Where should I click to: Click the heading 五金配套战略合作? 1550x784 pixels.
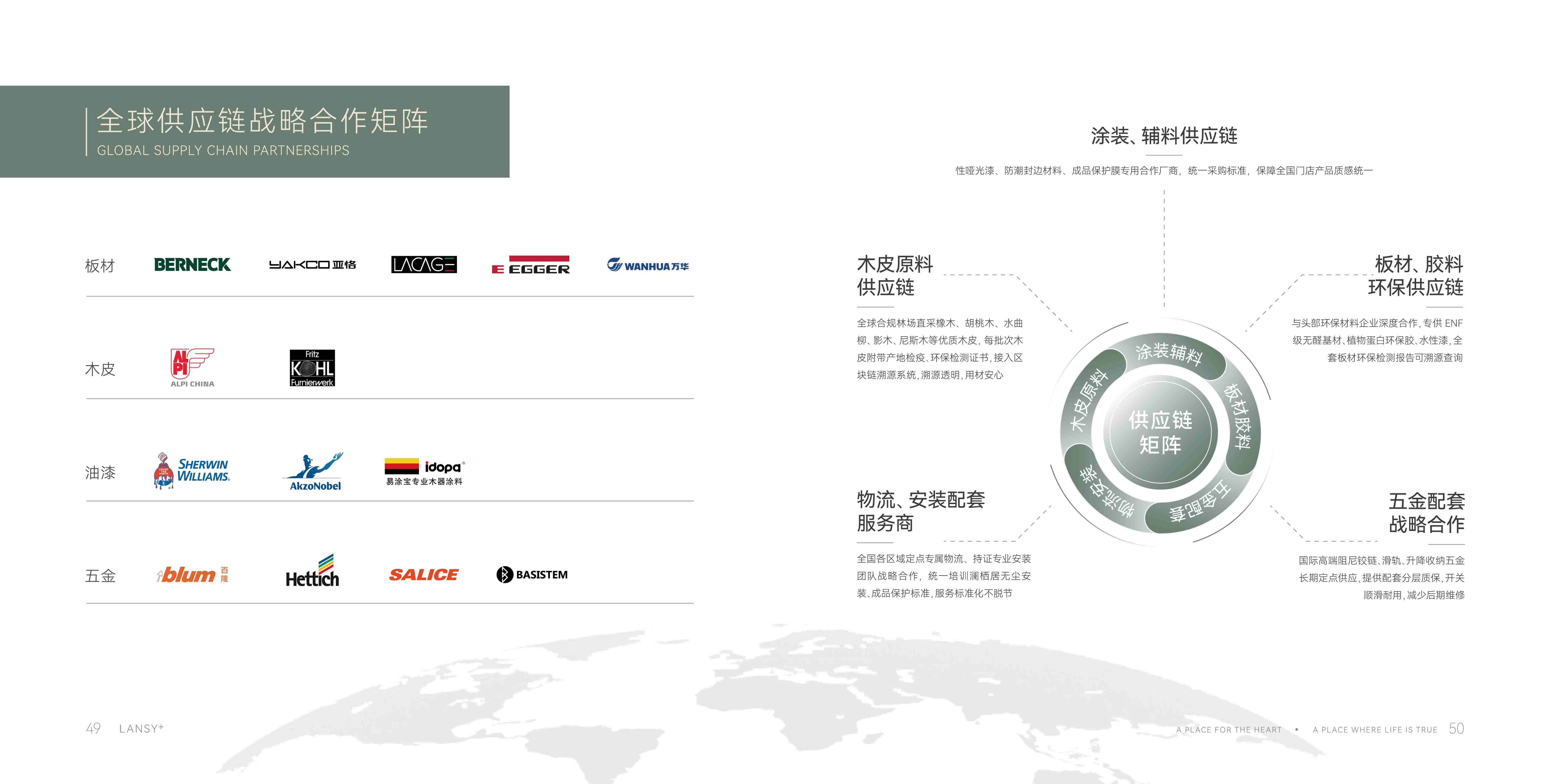1427,512
